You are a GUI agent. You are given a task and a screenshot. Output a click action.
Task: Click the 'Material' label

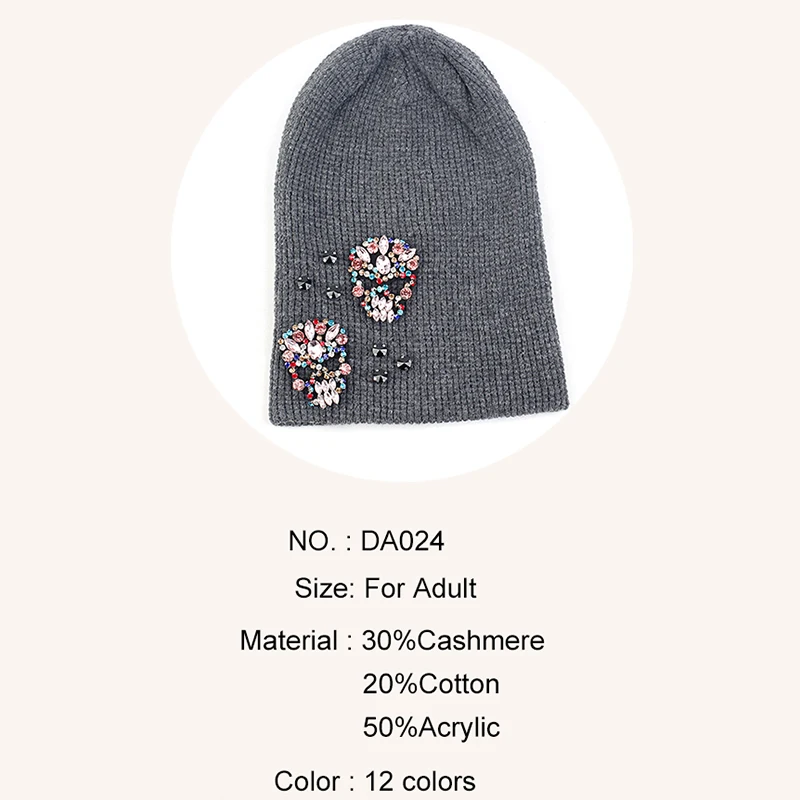click(289, 640)
